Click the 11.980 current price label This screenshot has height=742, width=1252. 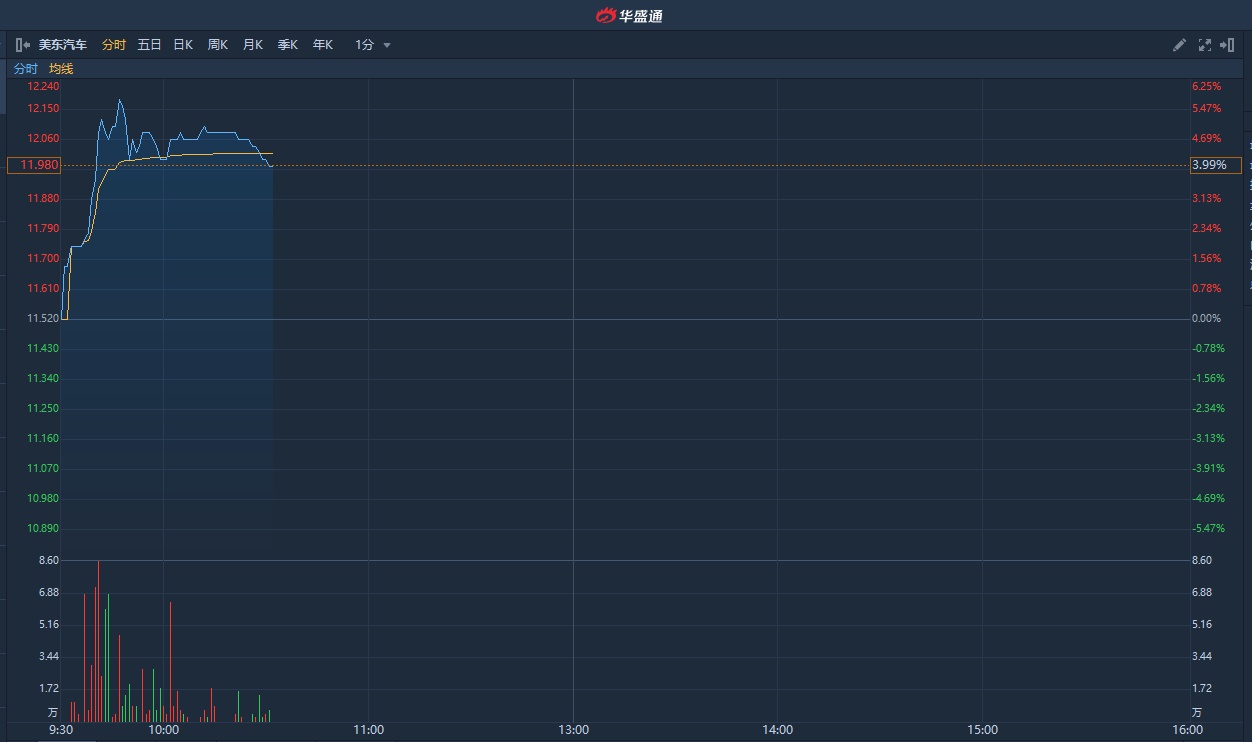tap(34, 165)
